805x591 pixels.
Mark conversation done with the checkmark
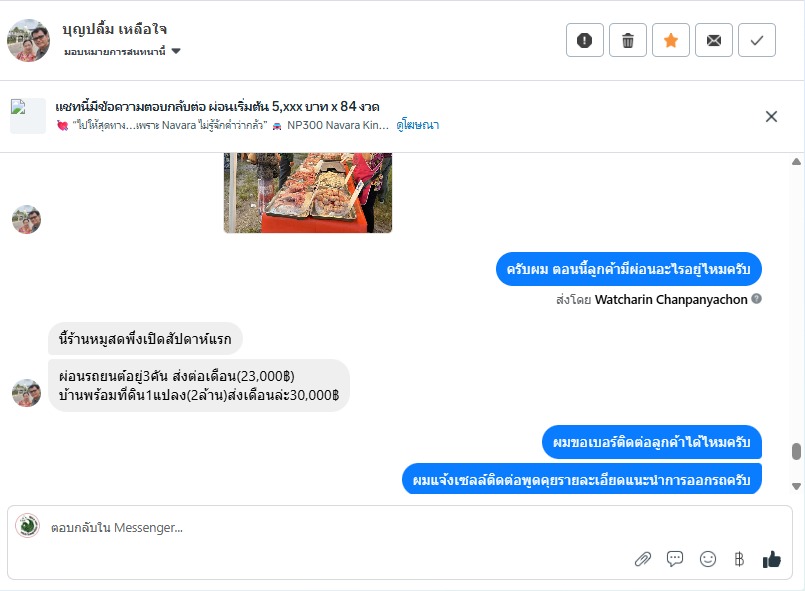(x=757, y=40)
